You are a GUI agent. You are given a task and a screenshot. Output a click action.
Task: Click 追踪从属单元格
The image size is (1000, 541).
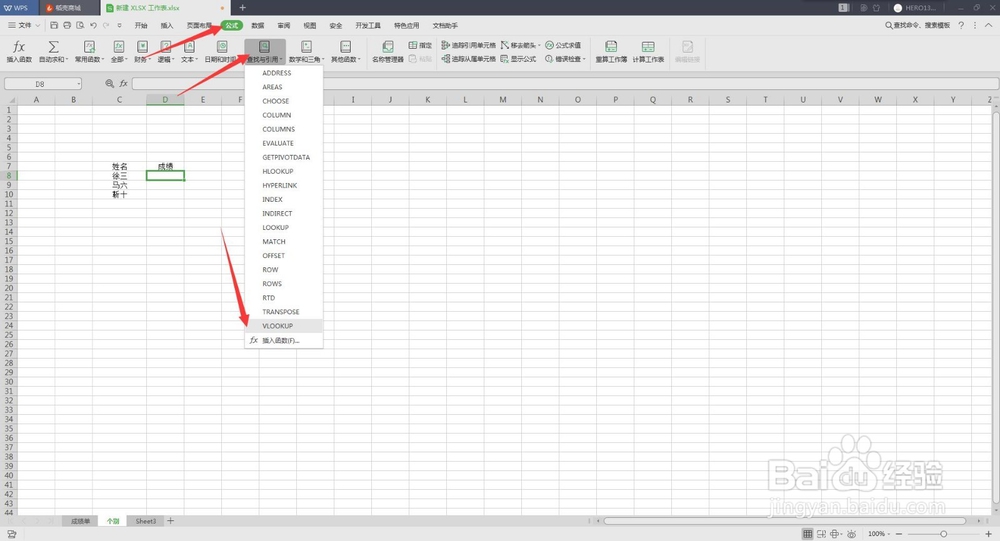pos(469,59)
